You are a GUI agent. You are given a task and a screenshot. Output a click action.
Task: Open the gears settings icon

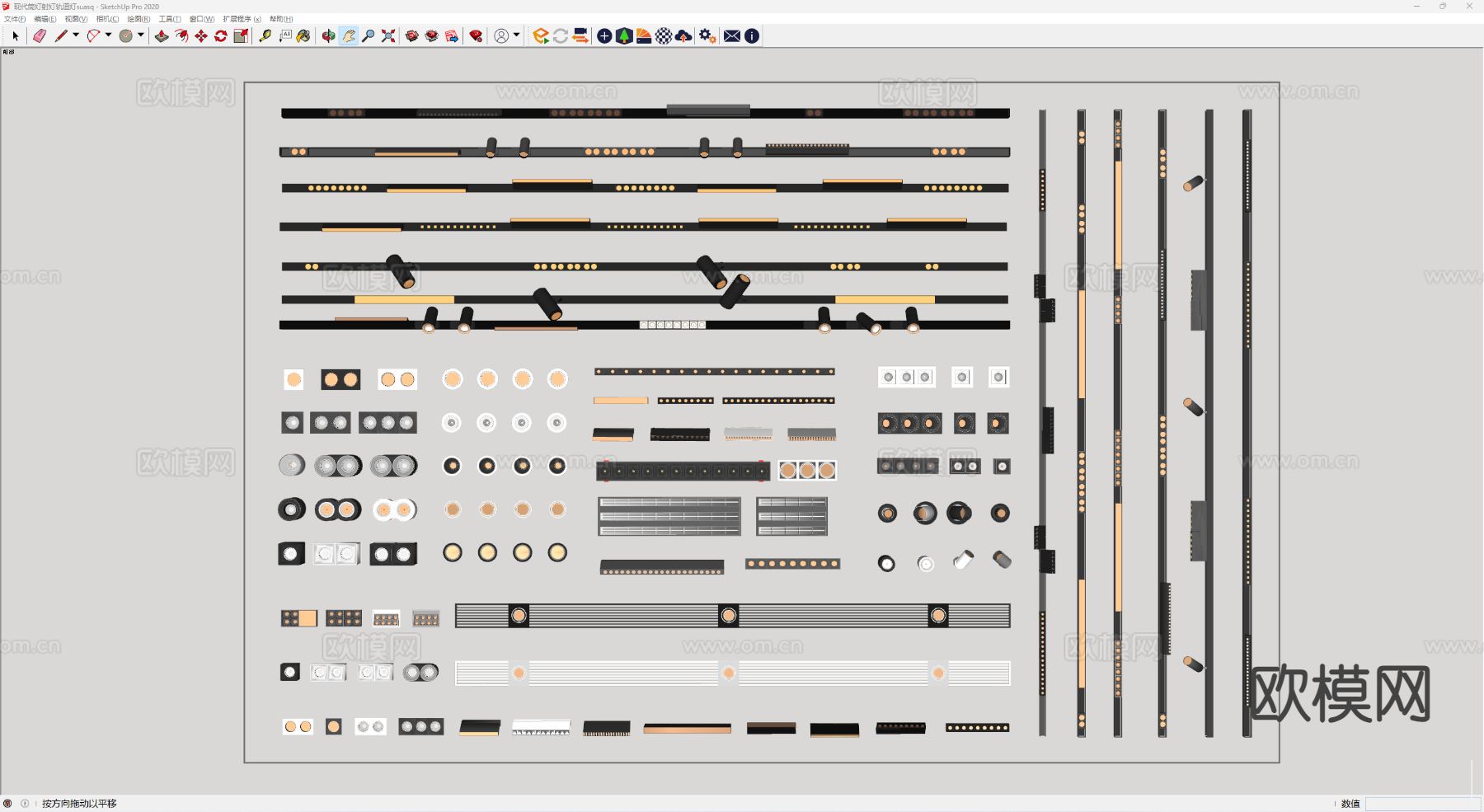[707, 36]
